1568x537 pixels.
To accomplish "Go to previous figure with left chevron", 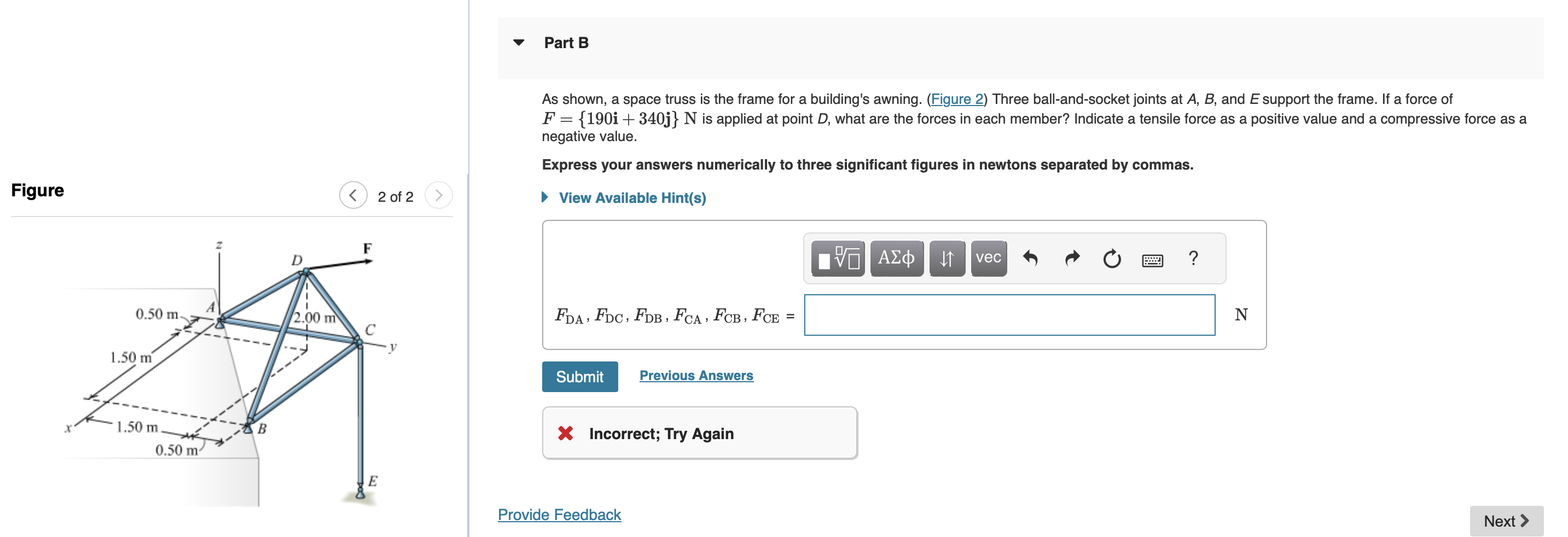I will [353, 196].
